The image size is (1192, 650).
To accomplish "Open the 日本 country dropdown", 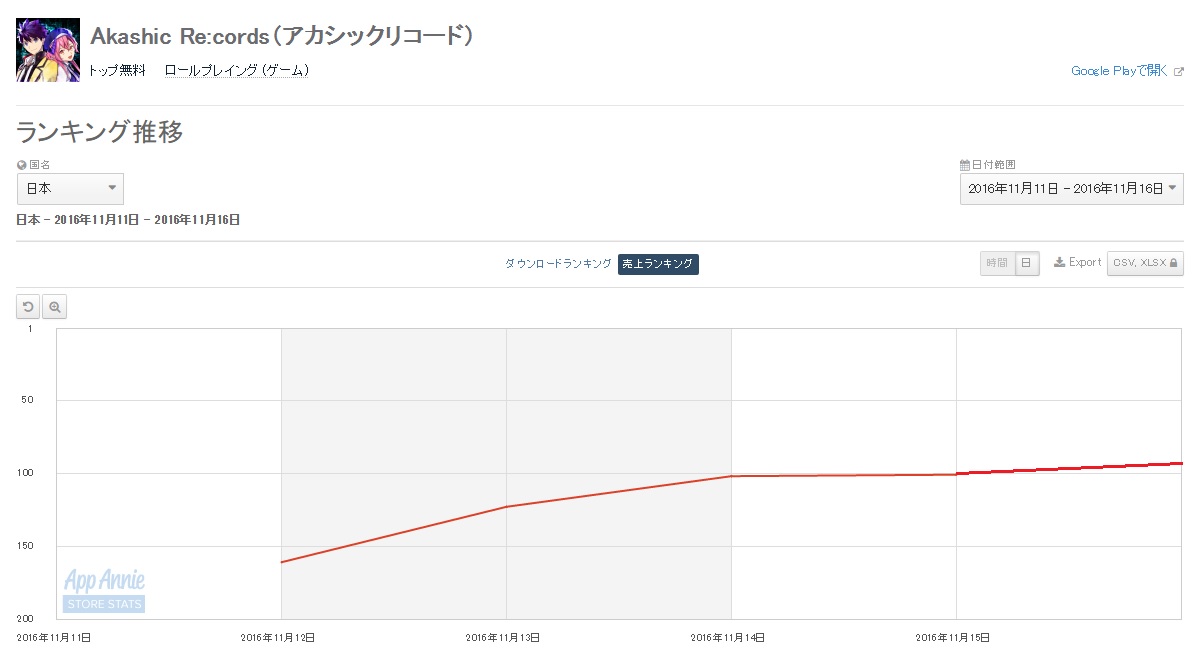I will click(70, 189).
